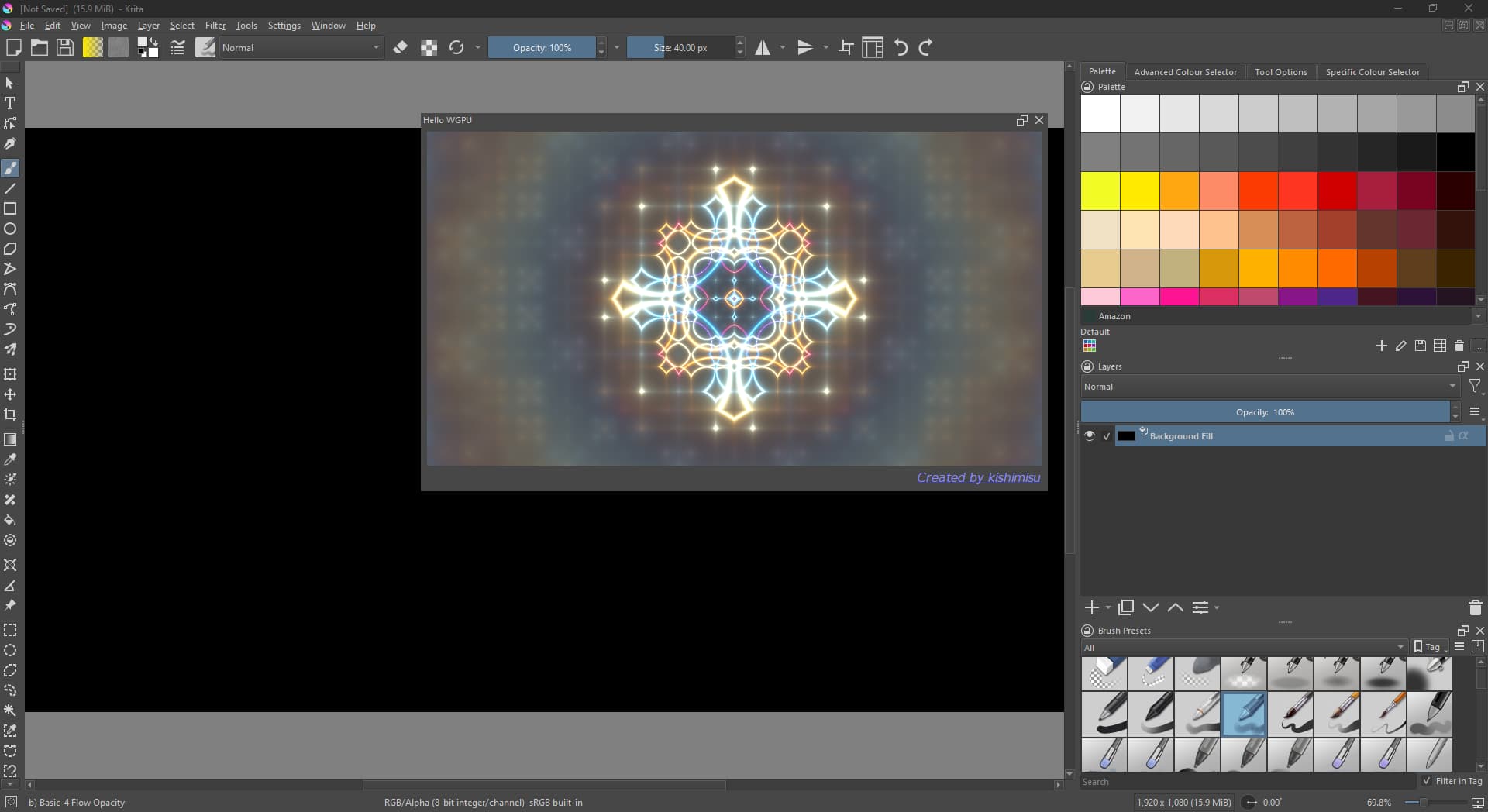Hide the Background Fill layer
The height and width of the screenshot is (812, 1488).
[1089, 436]
